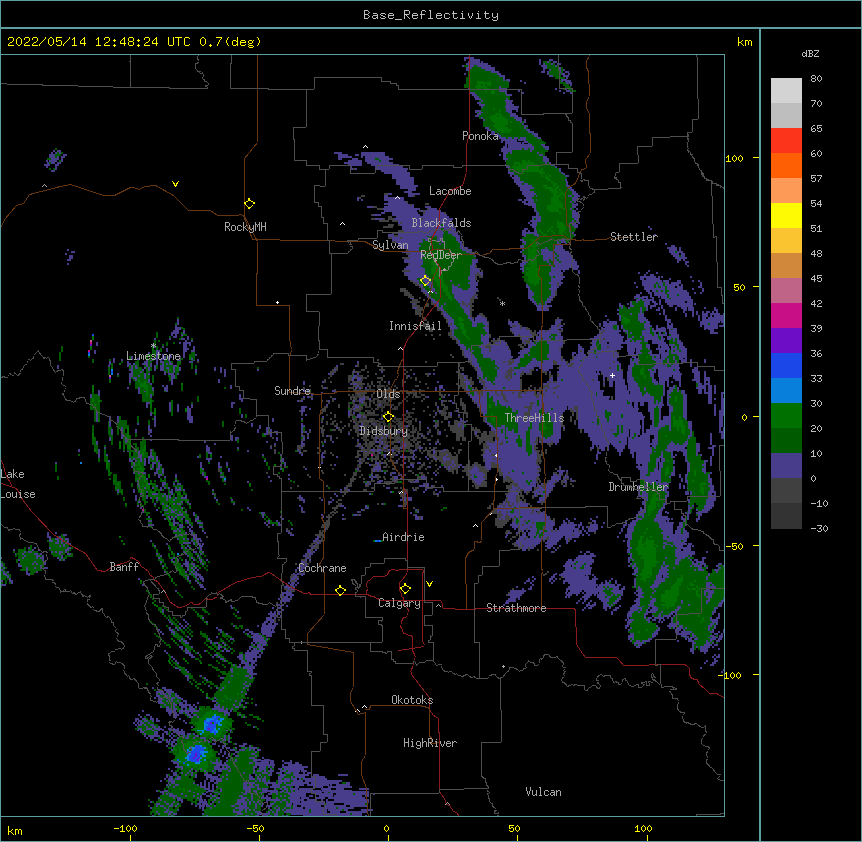Click the yellow marker near RockyMH

click(250, 204)
